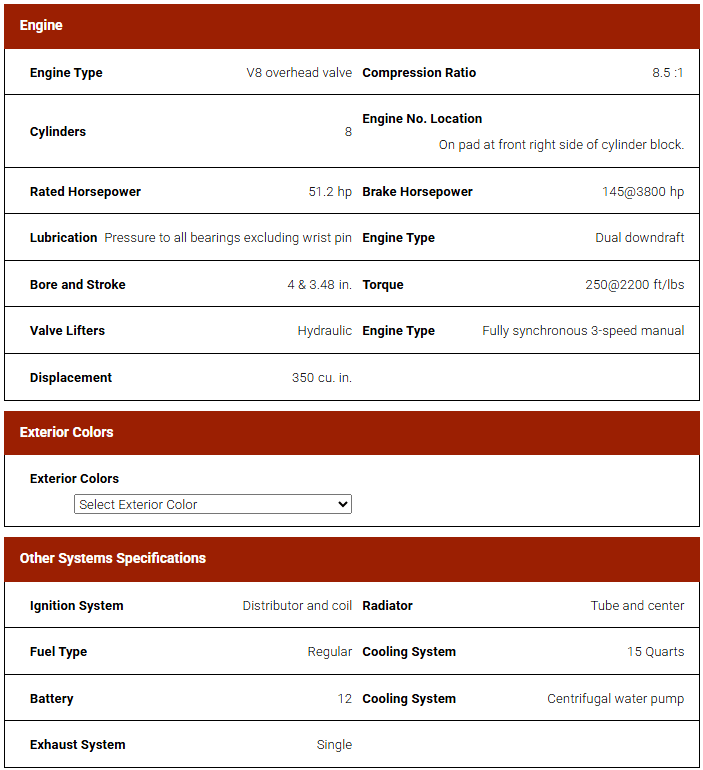The image size is (703, 770).
Task: Select the 'V8 overhead valve' value
Action: click(x=299, y=73)
